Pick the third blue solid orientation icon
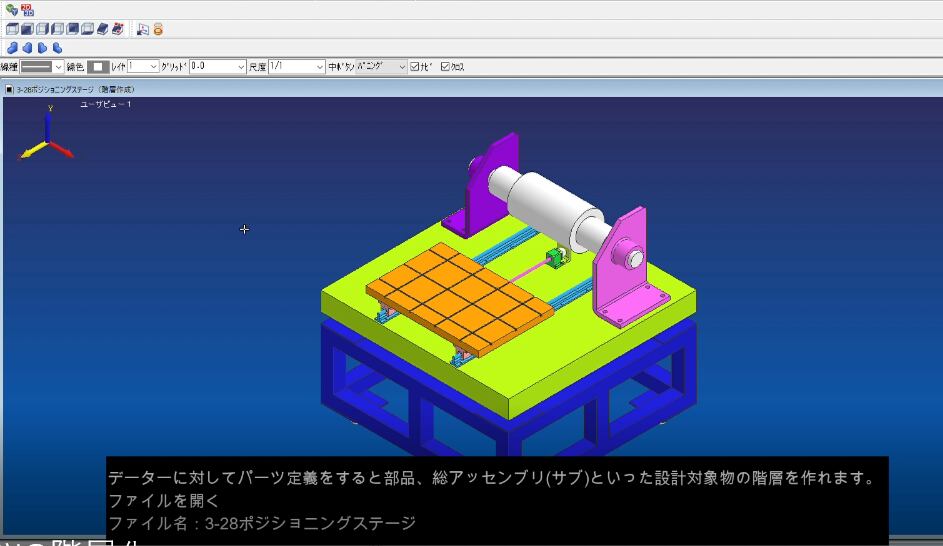The width and height of the screenshot is (943, 546). (x=42, y=48)
